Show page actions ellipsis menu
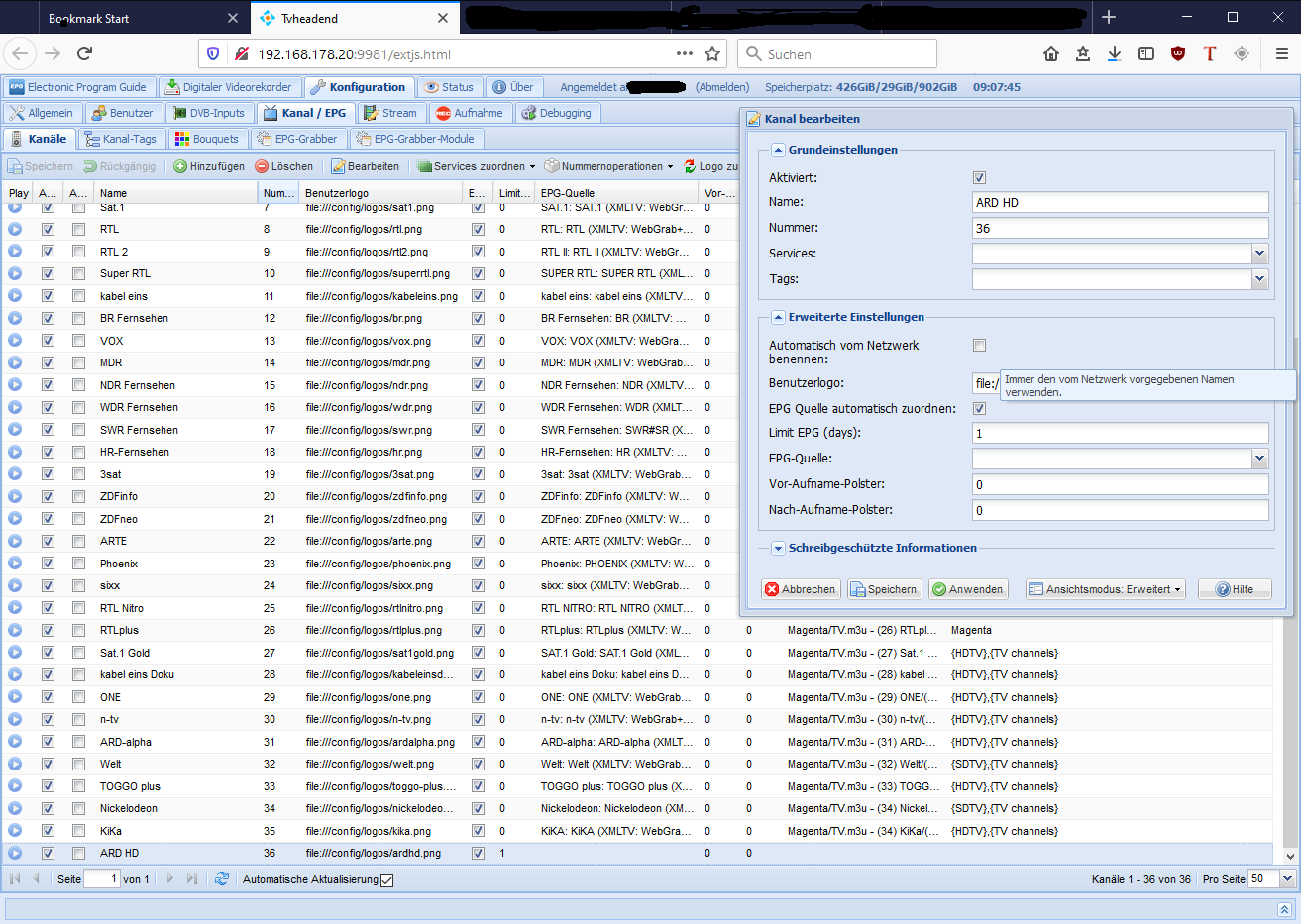 685,53
